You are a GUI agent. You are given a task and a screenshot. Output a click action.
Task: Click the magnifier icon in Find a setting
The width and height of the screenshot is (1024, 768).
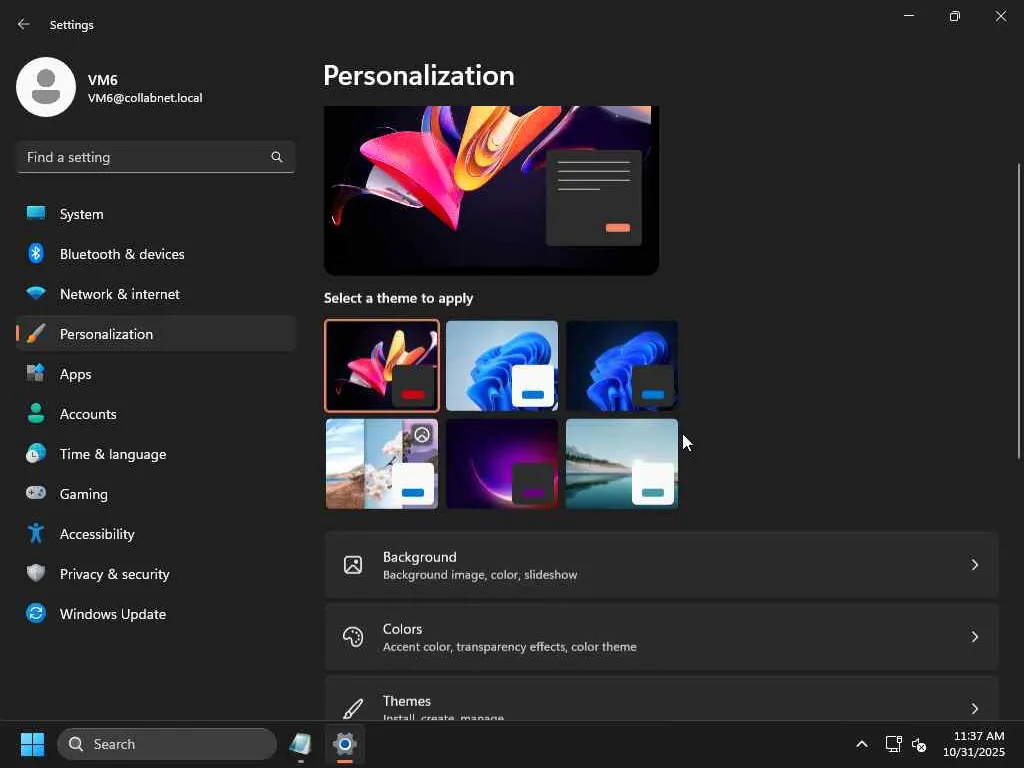pyautogui.click(x=277, y=157)
